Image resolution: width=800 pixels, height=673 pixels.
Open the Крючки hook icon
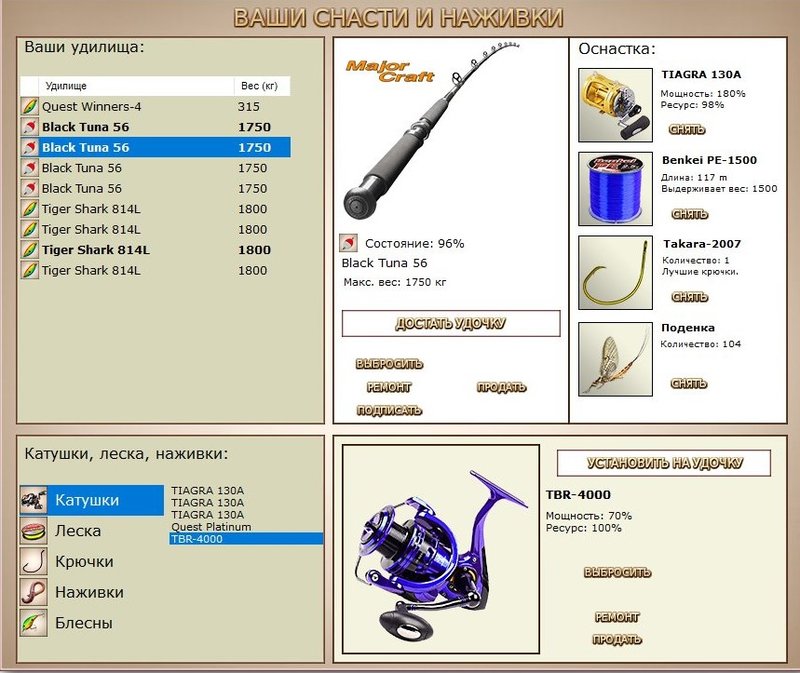click(34, 561)
